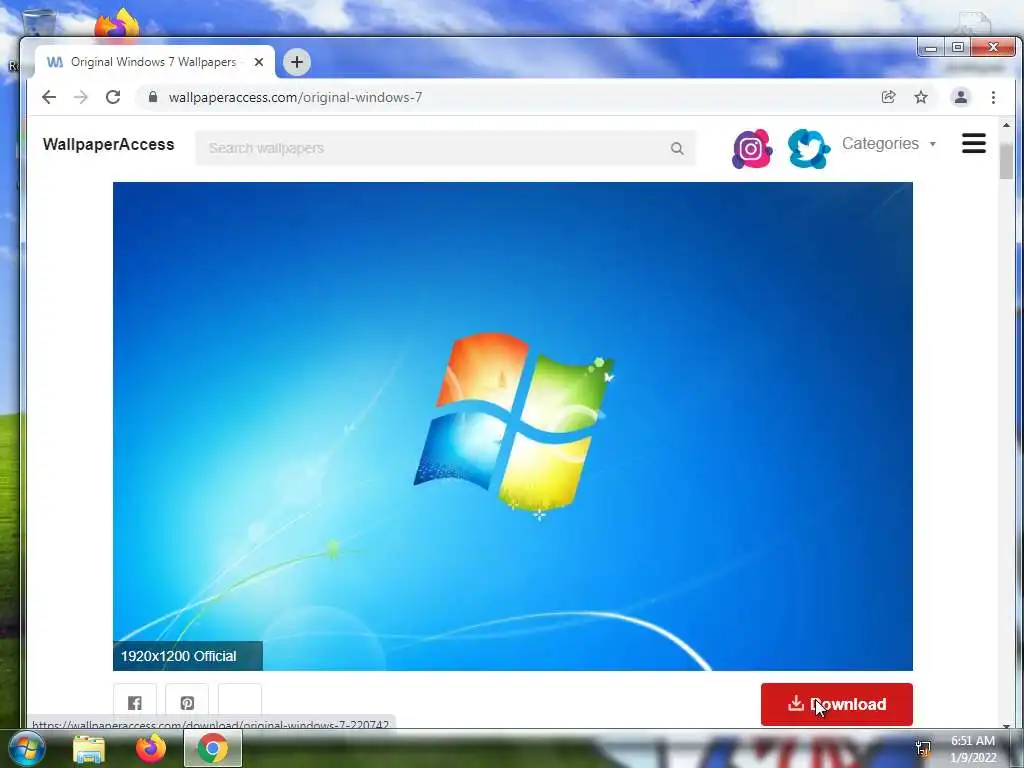Share on Pinterest icon button
Viewport: 1024px width, 768px height.
(x=187, y=703)
